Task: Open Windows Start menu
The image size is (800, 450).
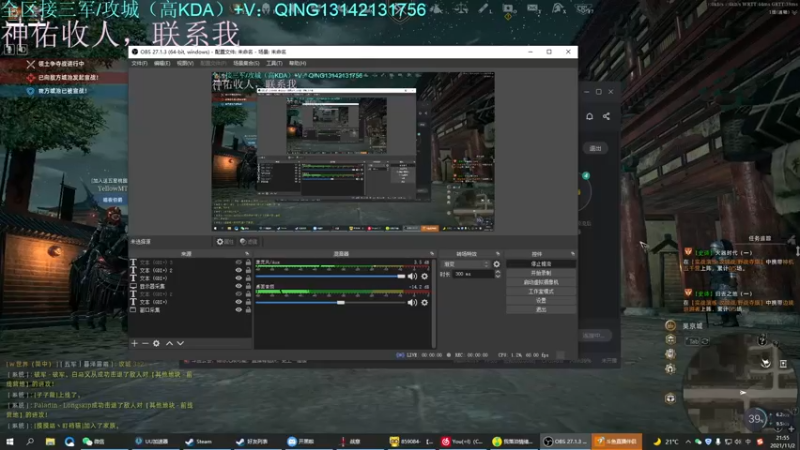Action: (10, 441)
